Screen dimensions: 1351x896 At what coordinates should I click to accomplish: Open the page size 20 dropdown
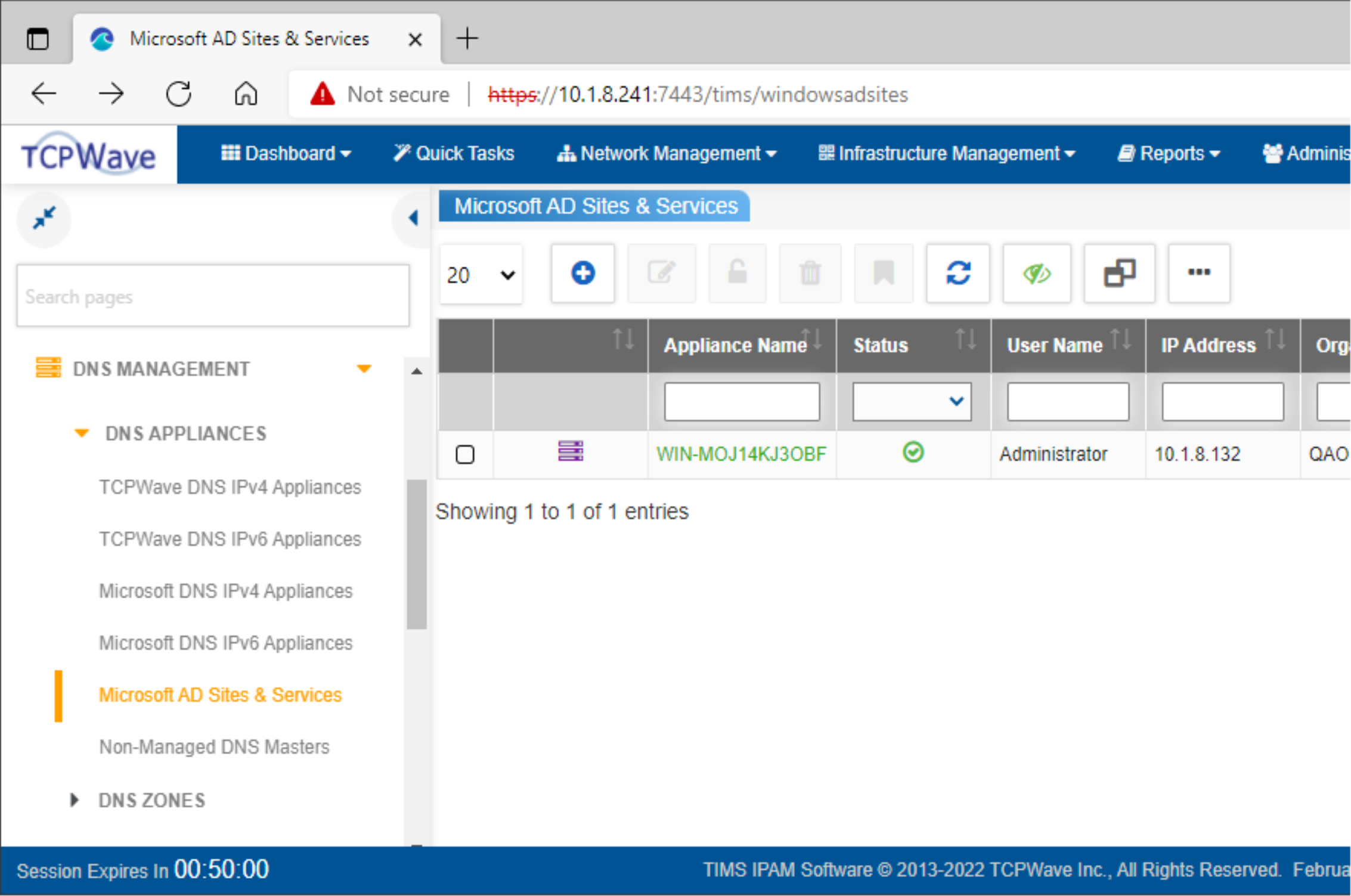point(481,275)
